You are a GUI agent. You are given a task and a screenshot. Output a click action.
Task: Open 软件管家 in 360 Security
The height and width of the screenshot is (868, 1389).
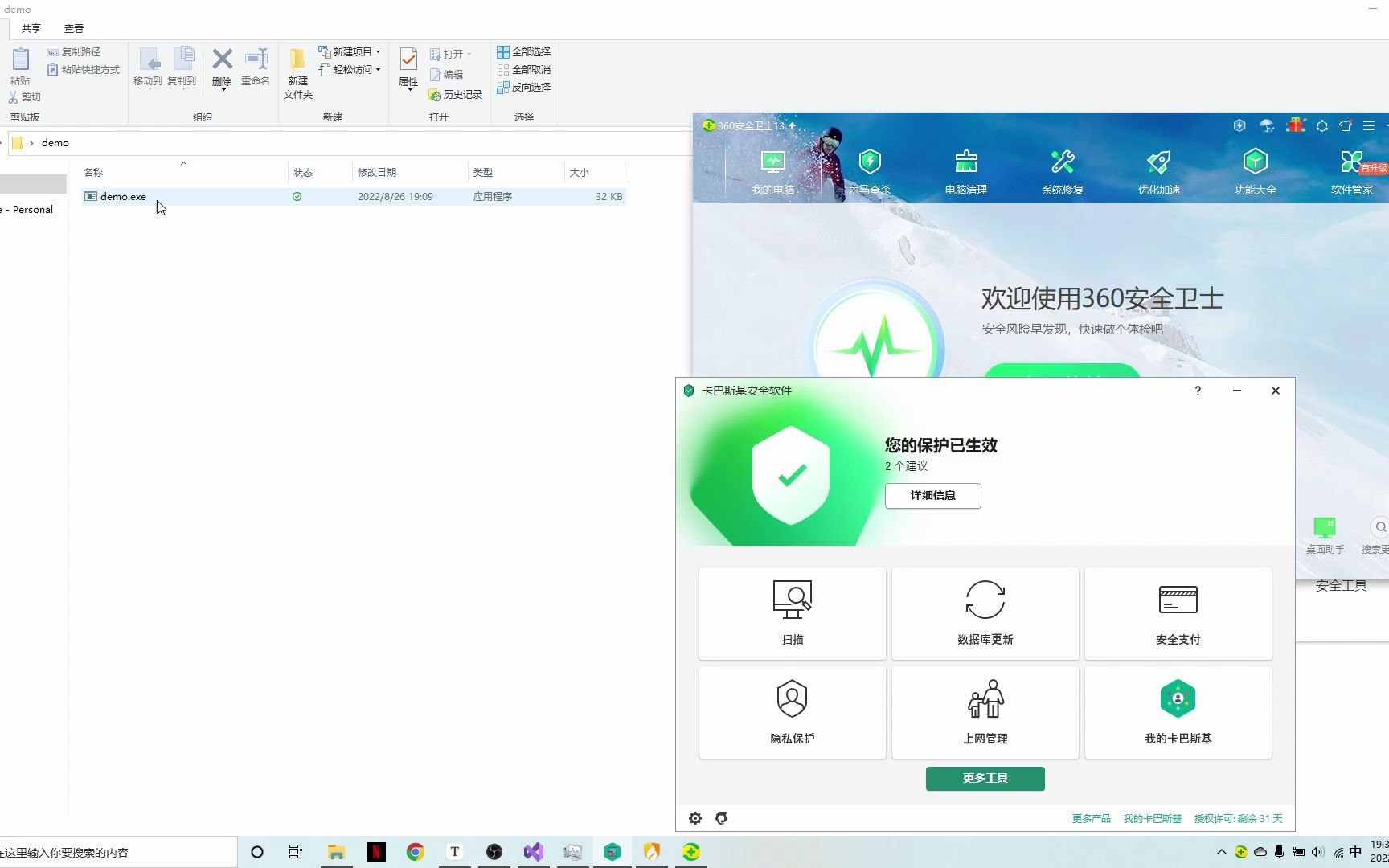1352,172
